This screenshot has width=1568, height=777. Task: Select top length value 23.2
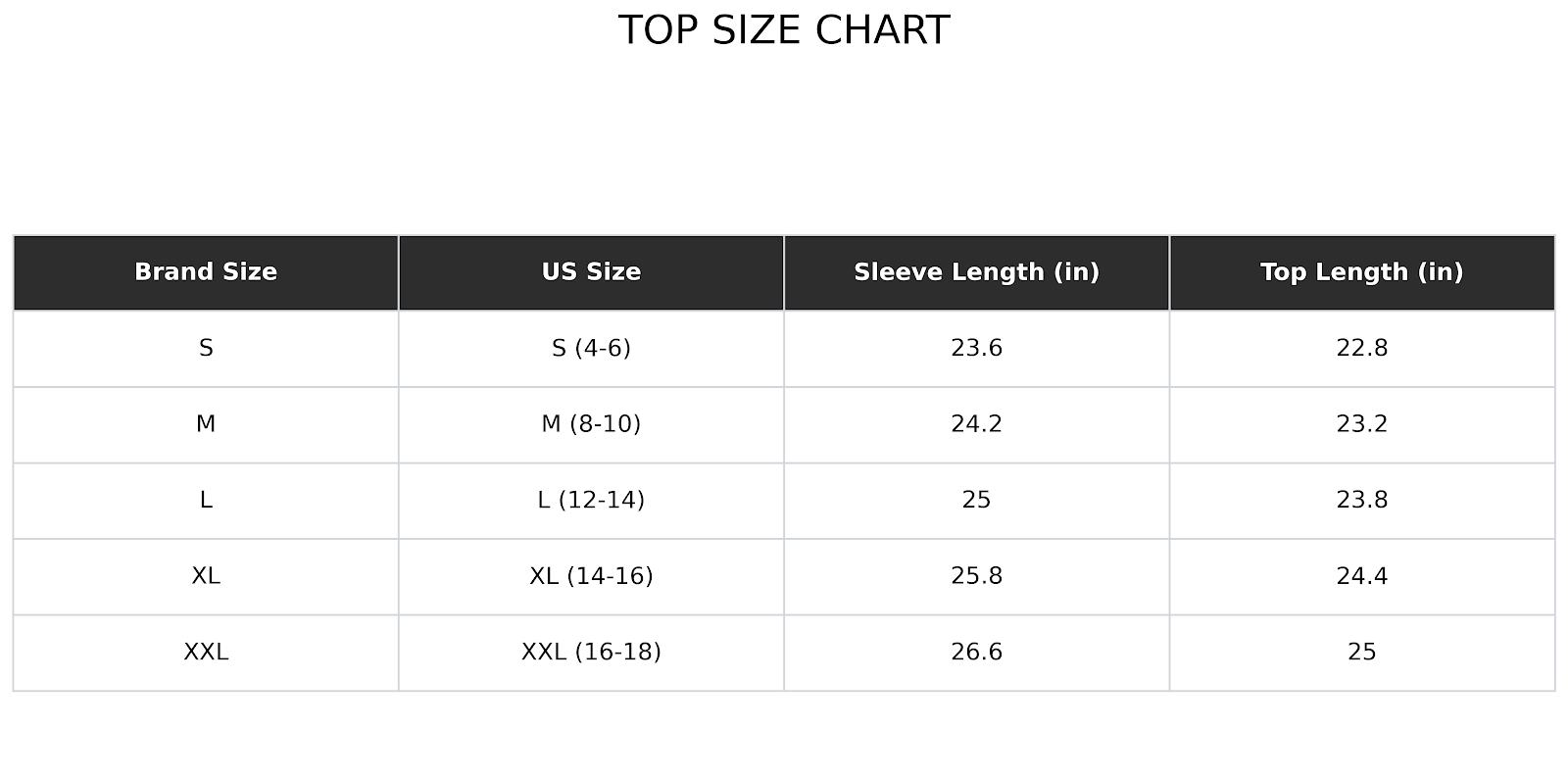tap(1361, 424)
